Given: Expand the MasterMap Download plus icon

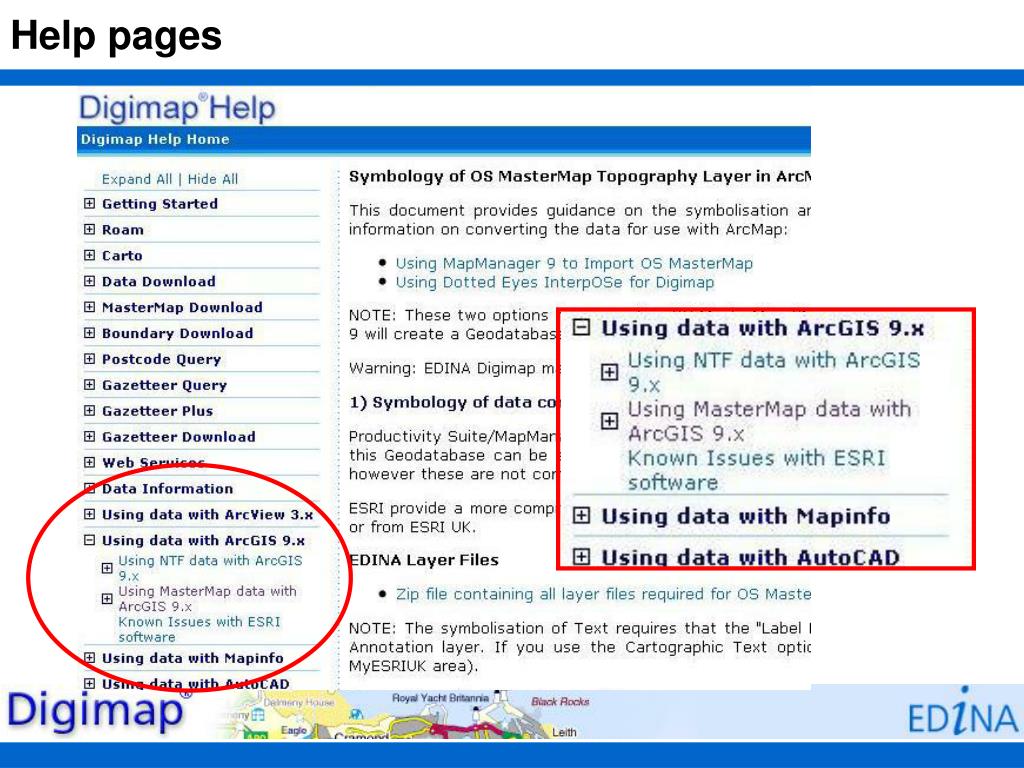Looking at the screenshot, I should [89, 307].
